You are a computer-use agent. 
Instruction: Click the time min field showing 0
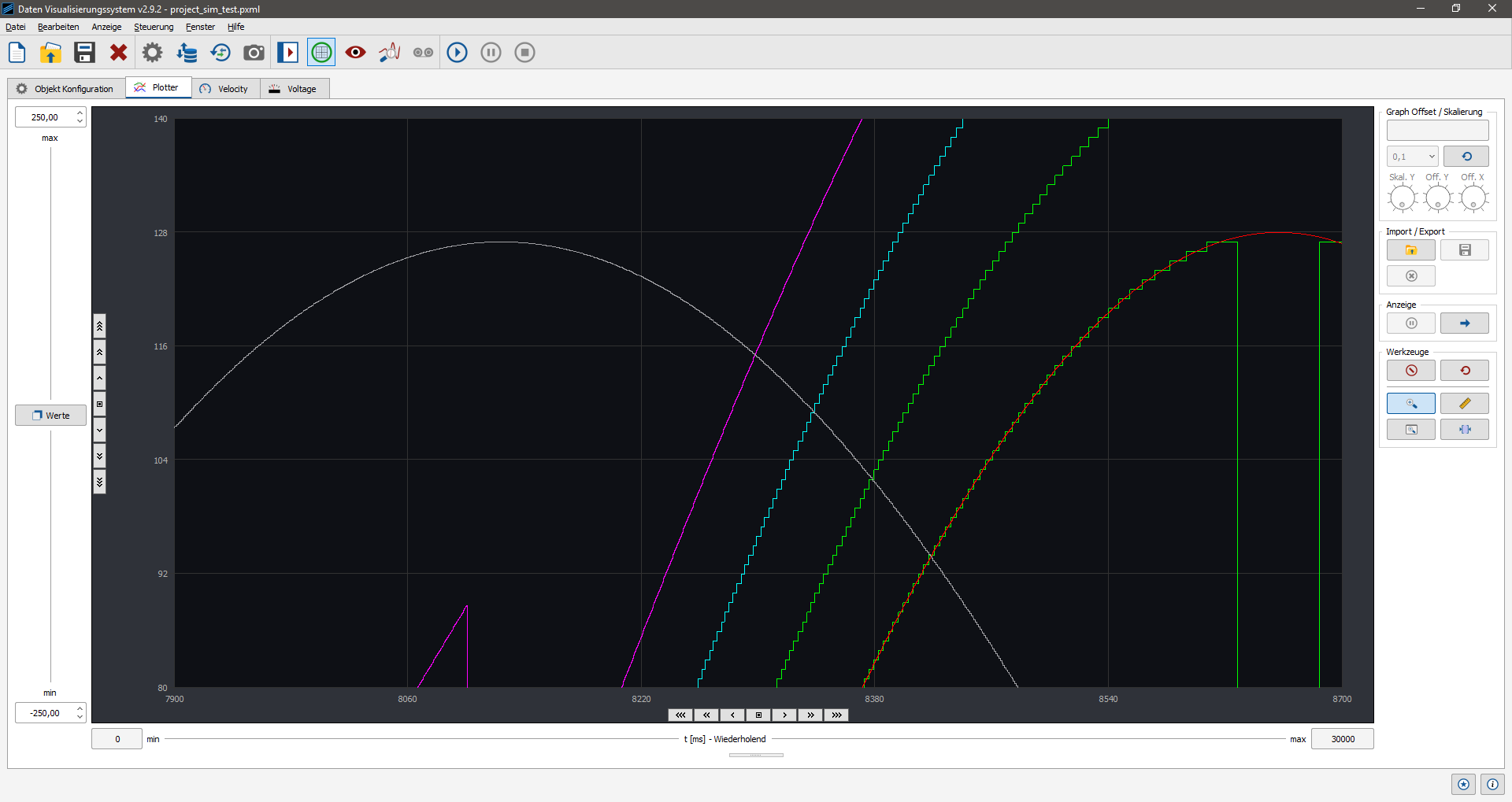[x=117, y=739]
